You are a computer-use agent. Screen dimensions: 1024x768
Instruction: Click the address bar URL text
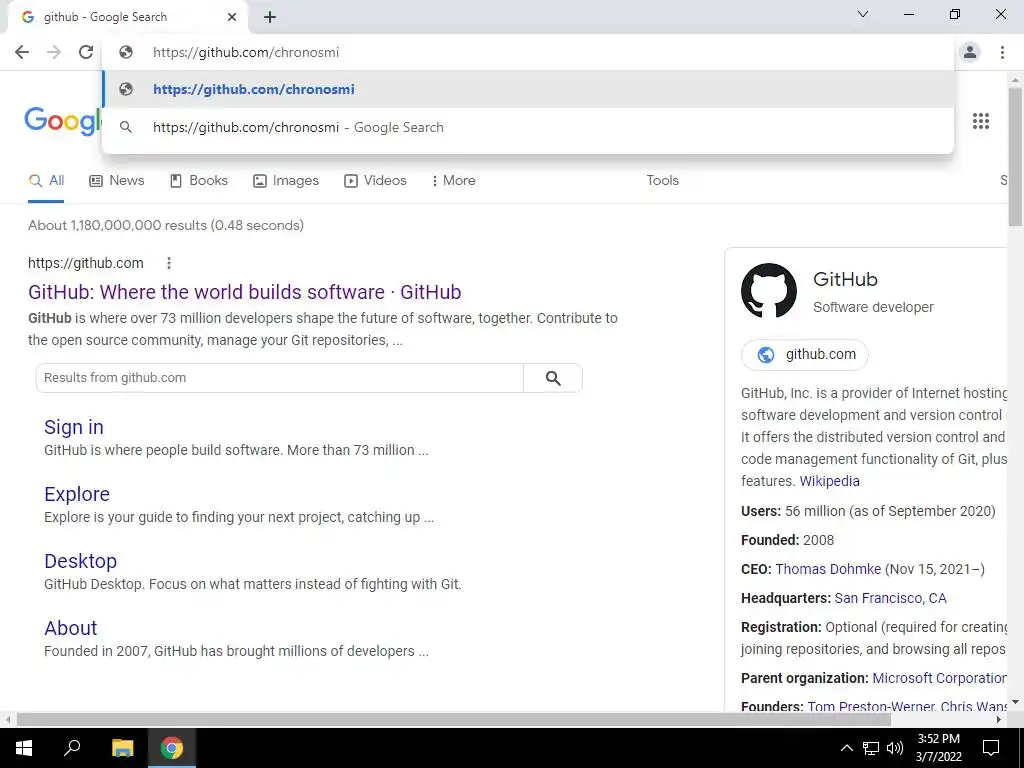(246, 52)
